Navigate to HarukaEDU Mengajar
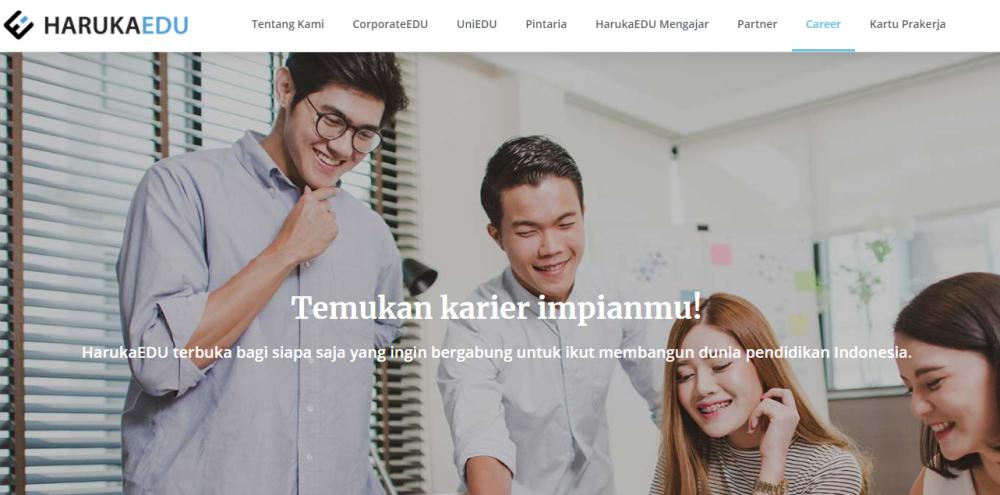This screenshot has width=1000, height=495. 652,24
